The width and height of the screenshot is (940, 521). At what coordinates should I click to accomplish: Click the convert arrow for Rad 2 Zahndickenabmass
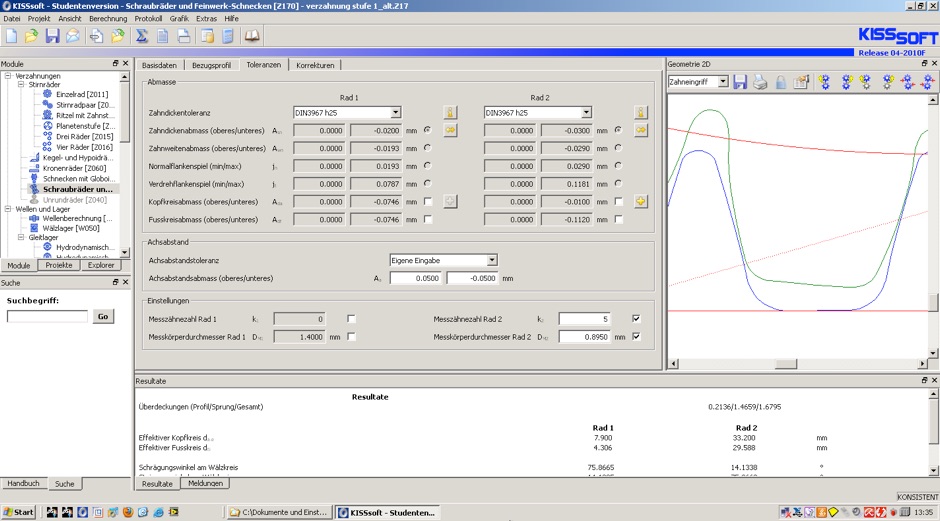tap(640, 130)
